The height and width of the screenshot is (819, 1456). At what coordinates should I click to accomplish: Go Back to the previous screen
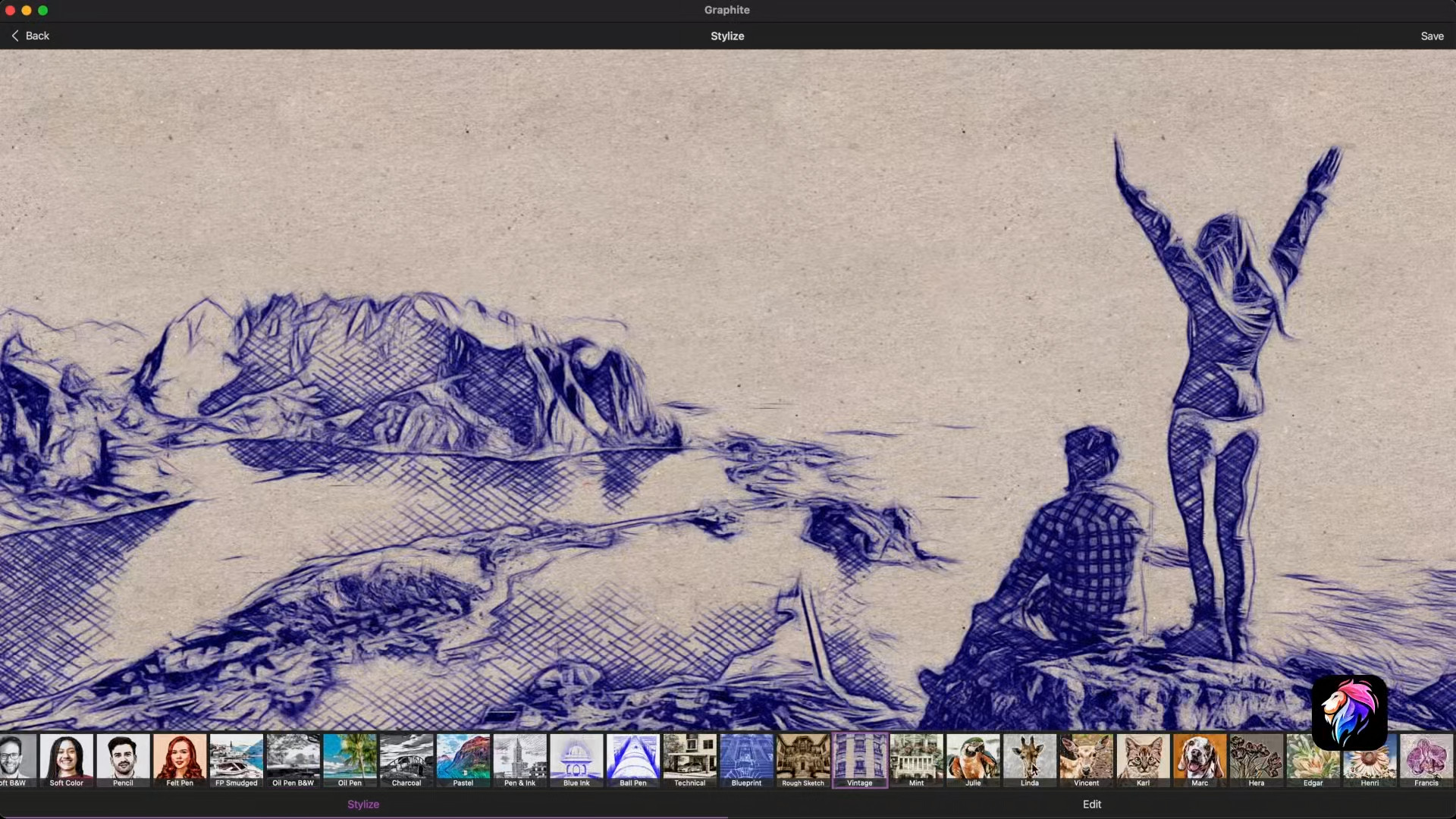[x=29, y=36]
